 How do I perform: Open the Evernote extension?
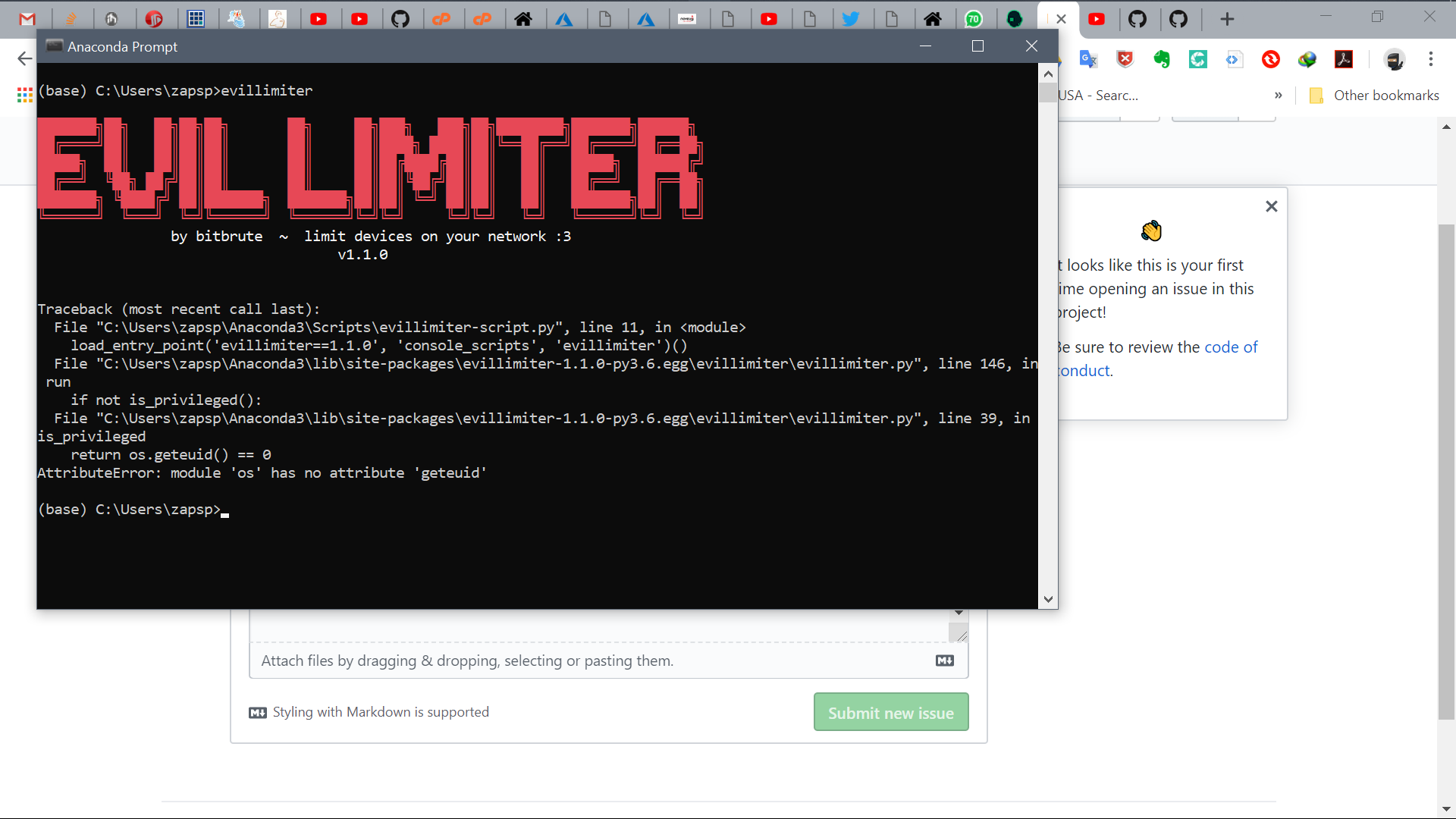1162,58
